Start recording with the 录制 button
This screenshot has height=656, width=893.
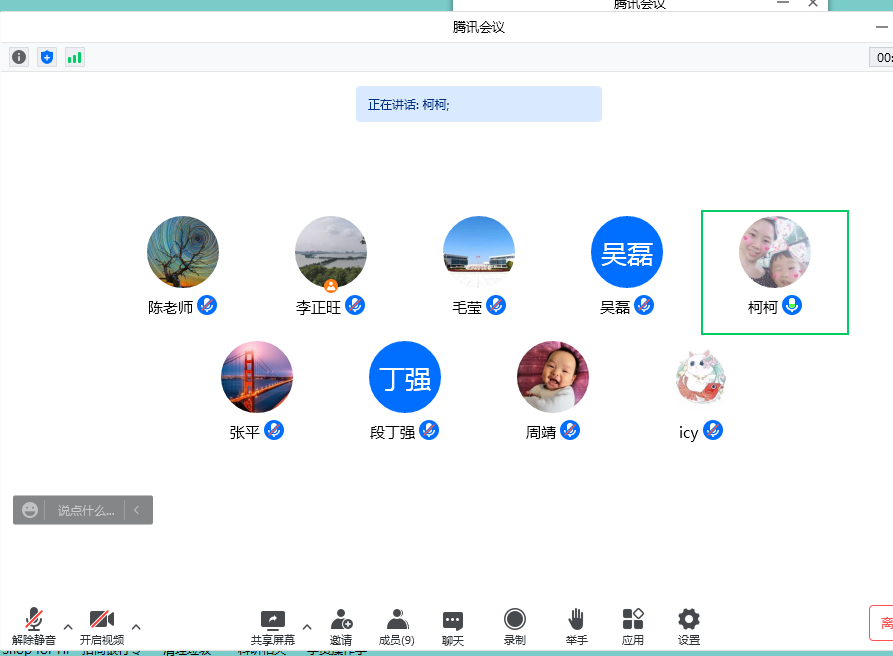[515, 626]
